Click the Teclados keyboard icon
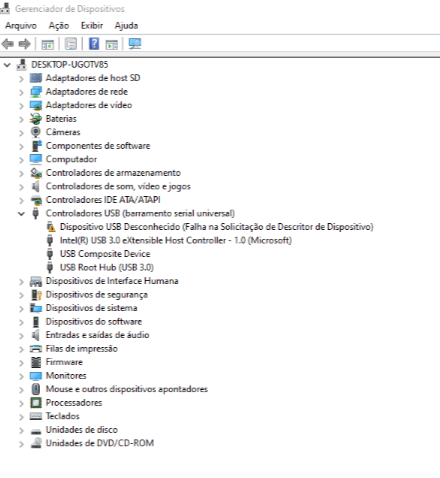The width and height of the screenshot is (440, 478). [36, 416]
